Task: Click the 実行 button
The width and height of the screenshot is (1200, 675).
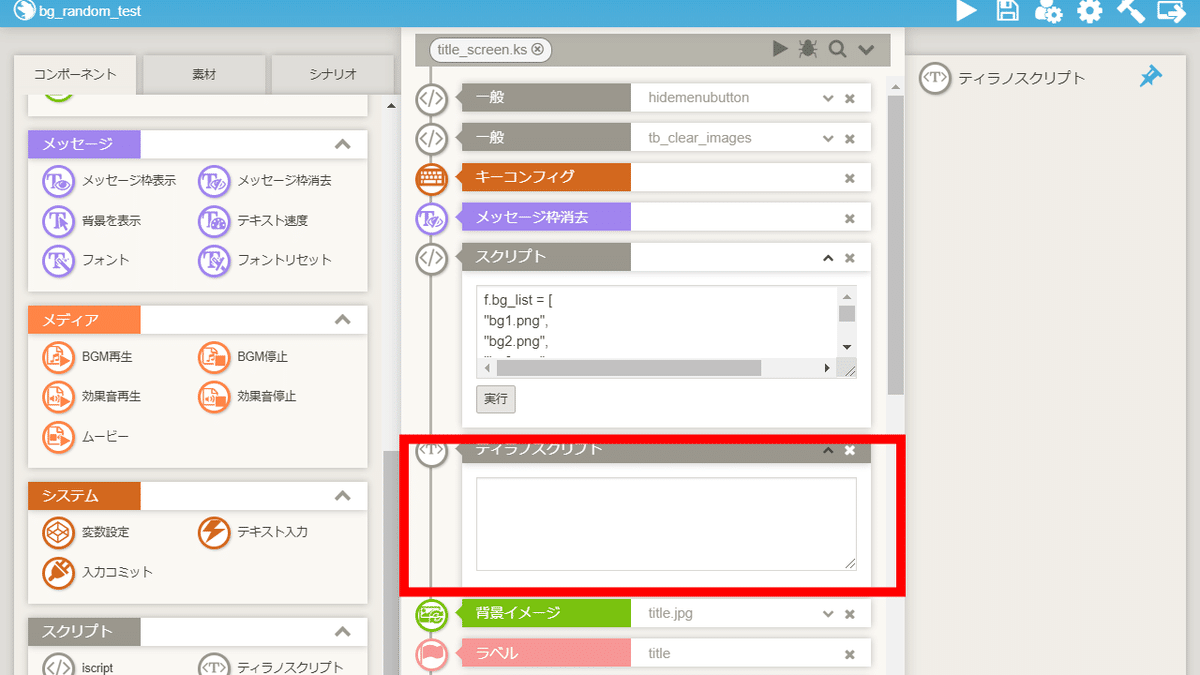Action: click(x=496, y=398)
